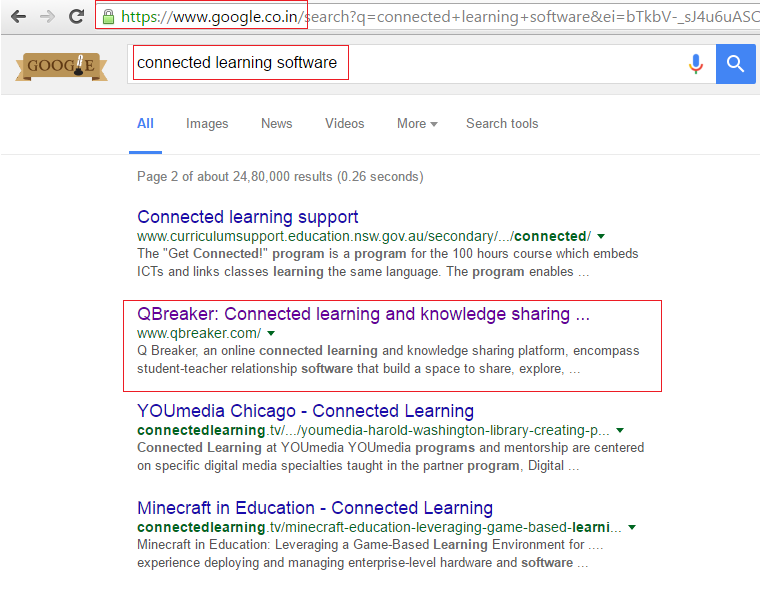Click the connectedlearning.tv youmedia URL text

tap(373, 430)
